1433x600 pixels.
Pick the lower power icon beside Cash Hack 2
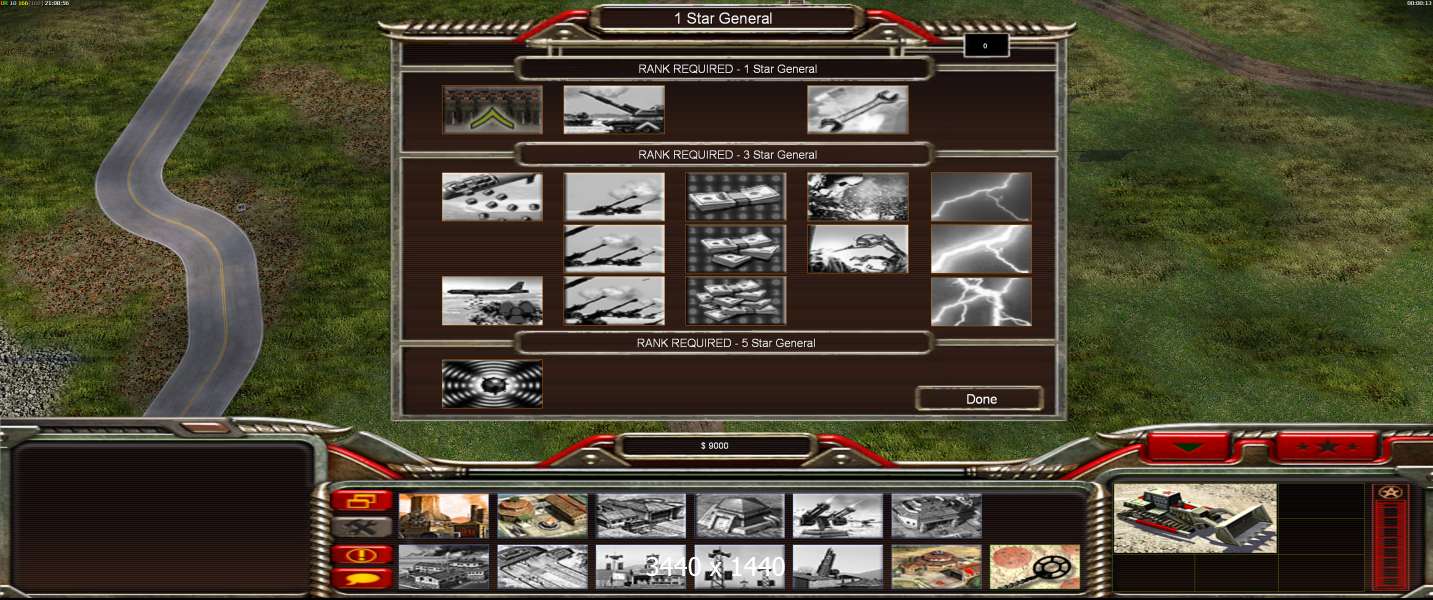pos(858,249)
